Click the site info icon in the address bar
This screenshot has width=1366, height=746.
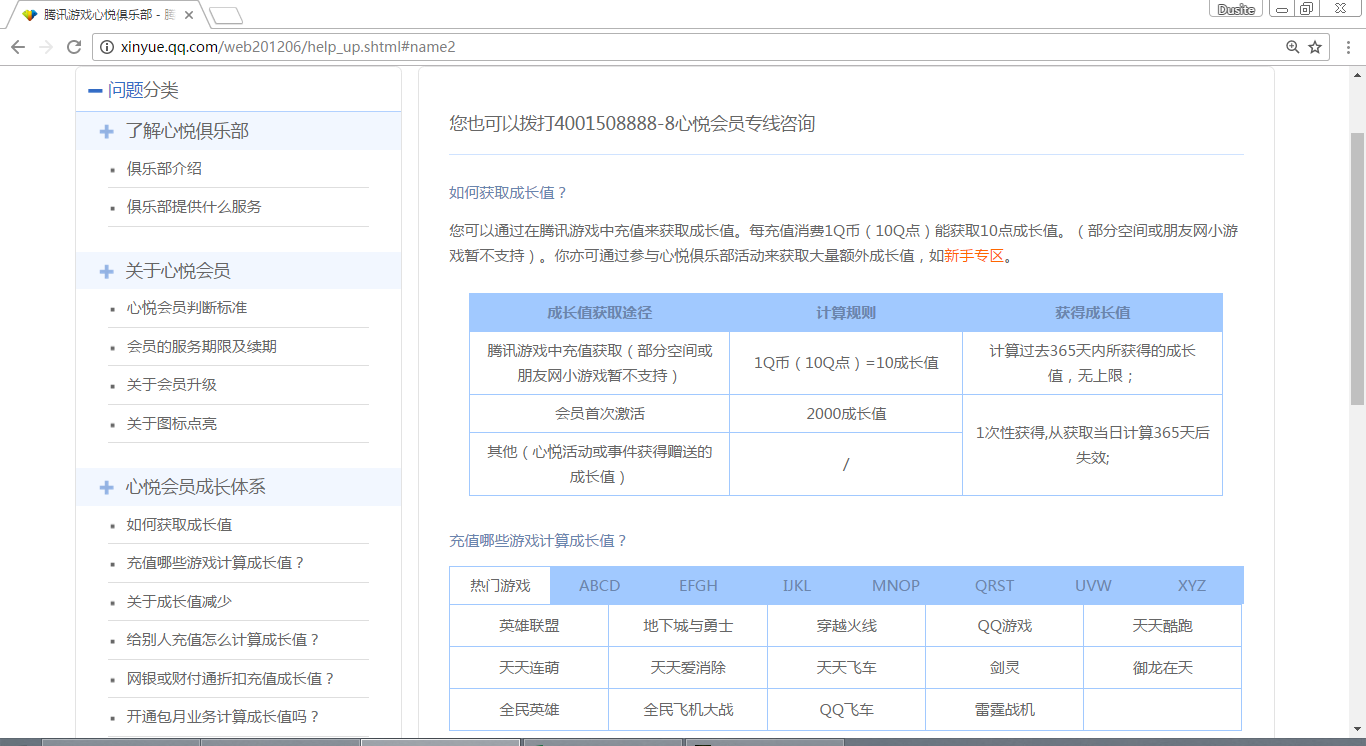(108, 47)
